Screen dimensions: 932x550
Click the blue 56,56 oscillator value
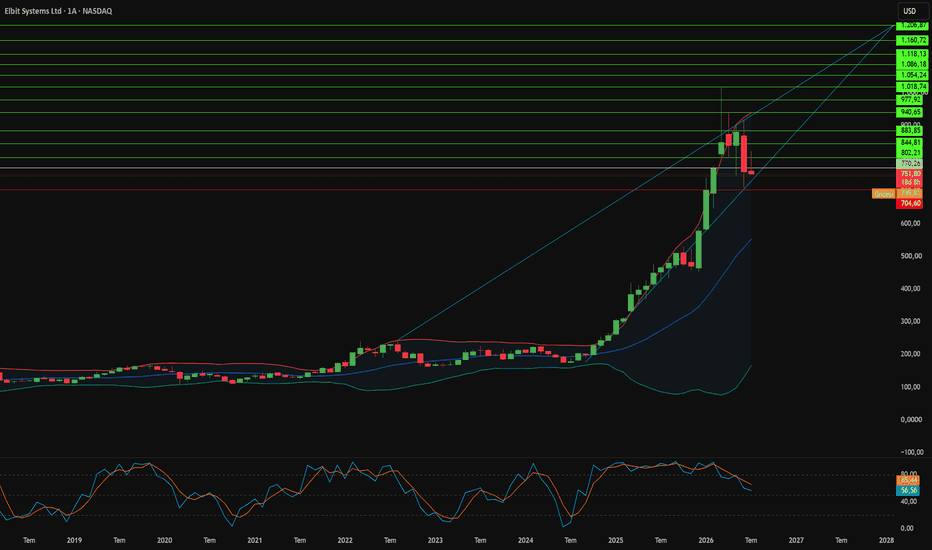tap(908, 491)
